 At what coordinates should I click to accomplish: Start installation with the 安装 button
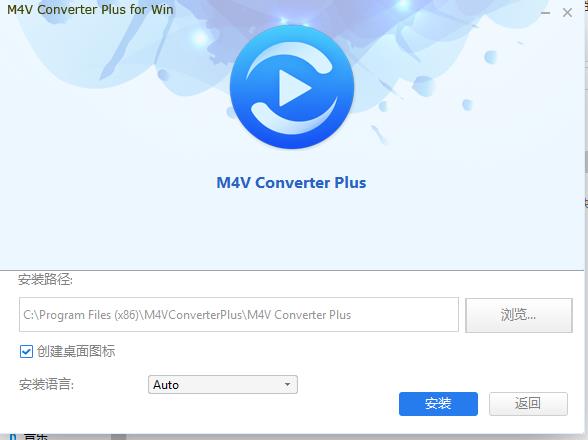point(438,404)
